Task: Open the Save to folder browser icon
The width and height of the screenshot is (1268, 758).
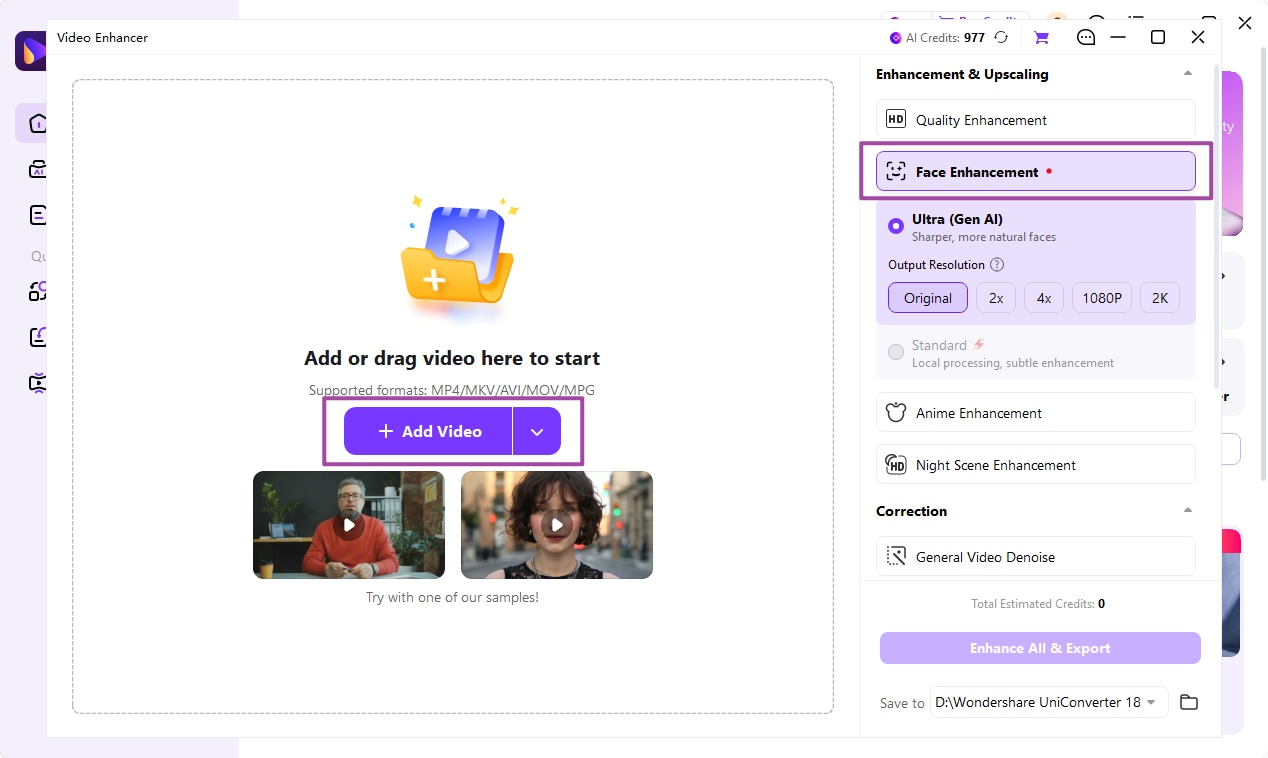Action: [x=1189, y=702]
